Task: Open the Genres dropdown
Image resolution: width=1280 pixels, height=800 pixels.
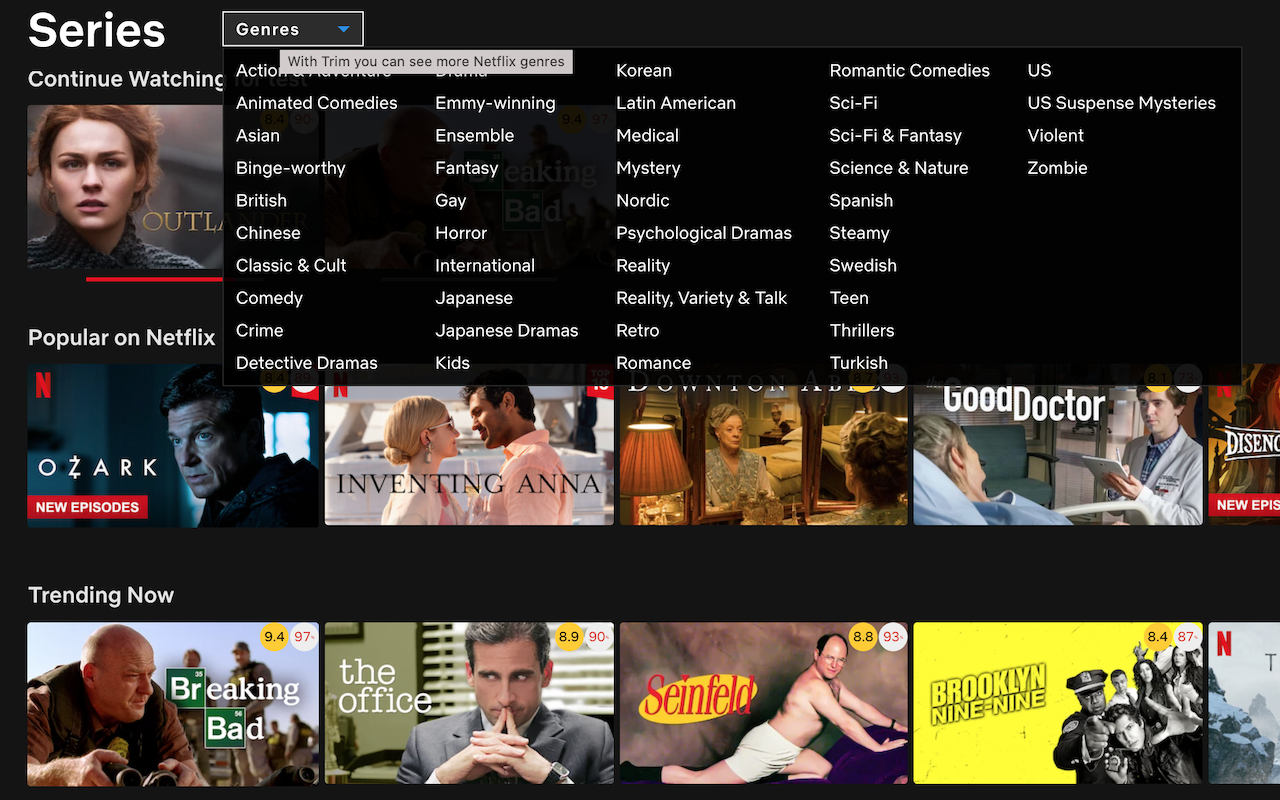Action: click(x=293, y=29)
